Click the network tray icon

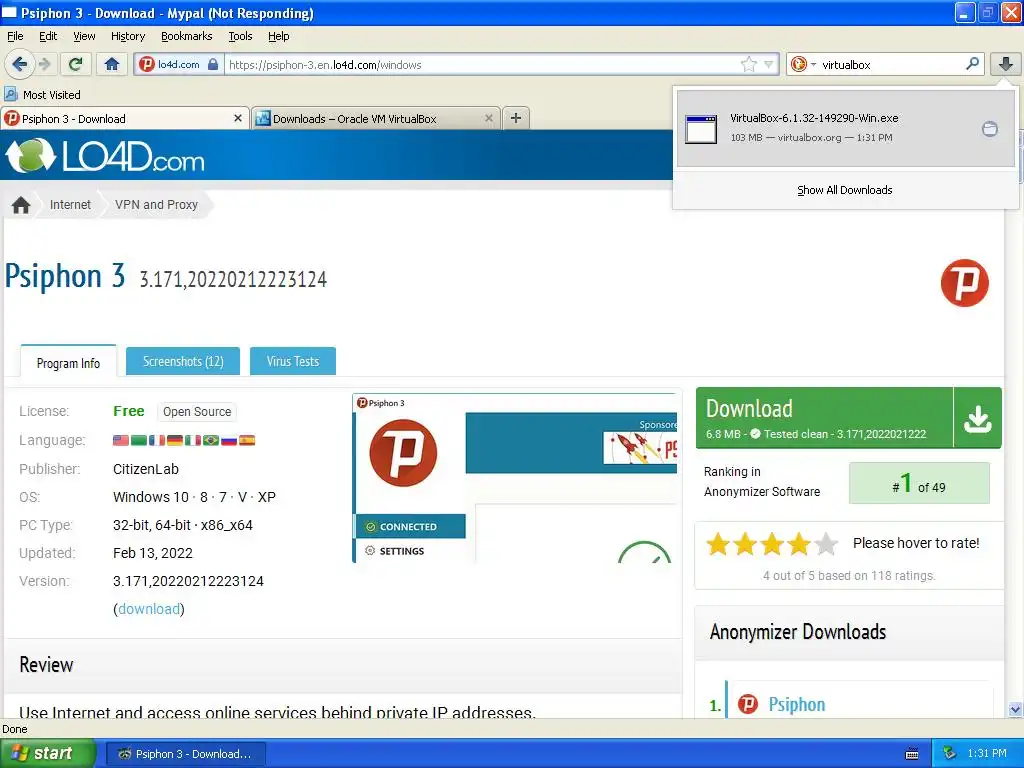(x=950, y=754)
